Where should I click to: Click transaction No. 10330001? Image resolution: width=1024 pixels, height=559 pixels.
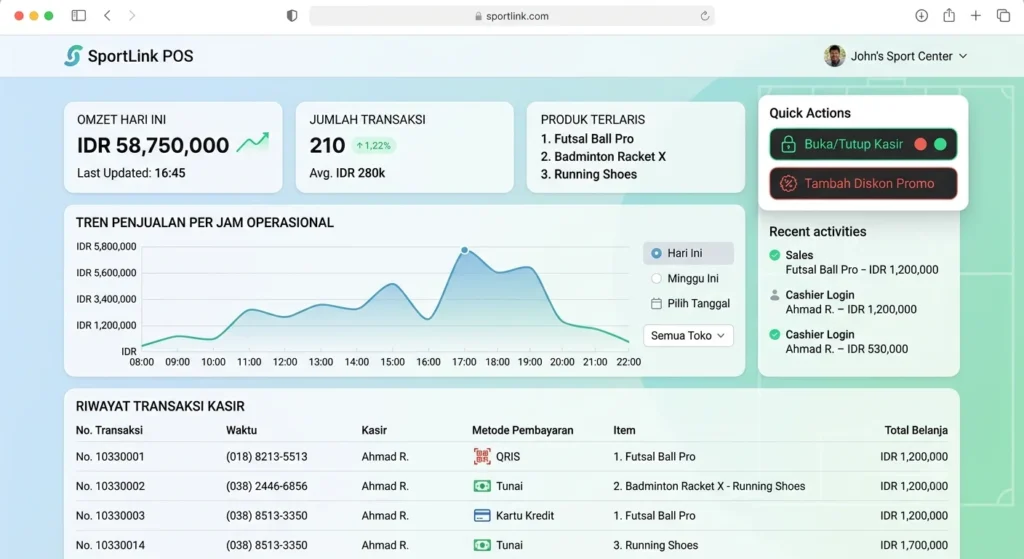110,456
